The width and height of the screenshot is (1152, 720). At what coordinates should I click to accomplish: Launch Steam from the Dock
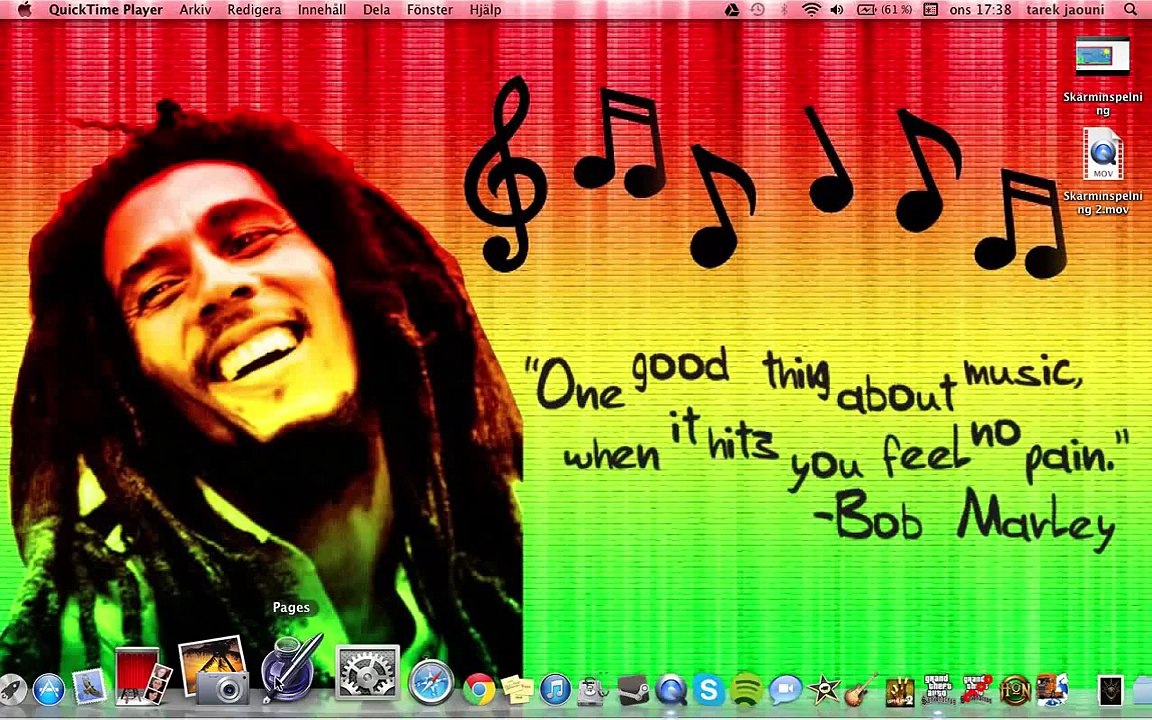click(x=633, y=690)
